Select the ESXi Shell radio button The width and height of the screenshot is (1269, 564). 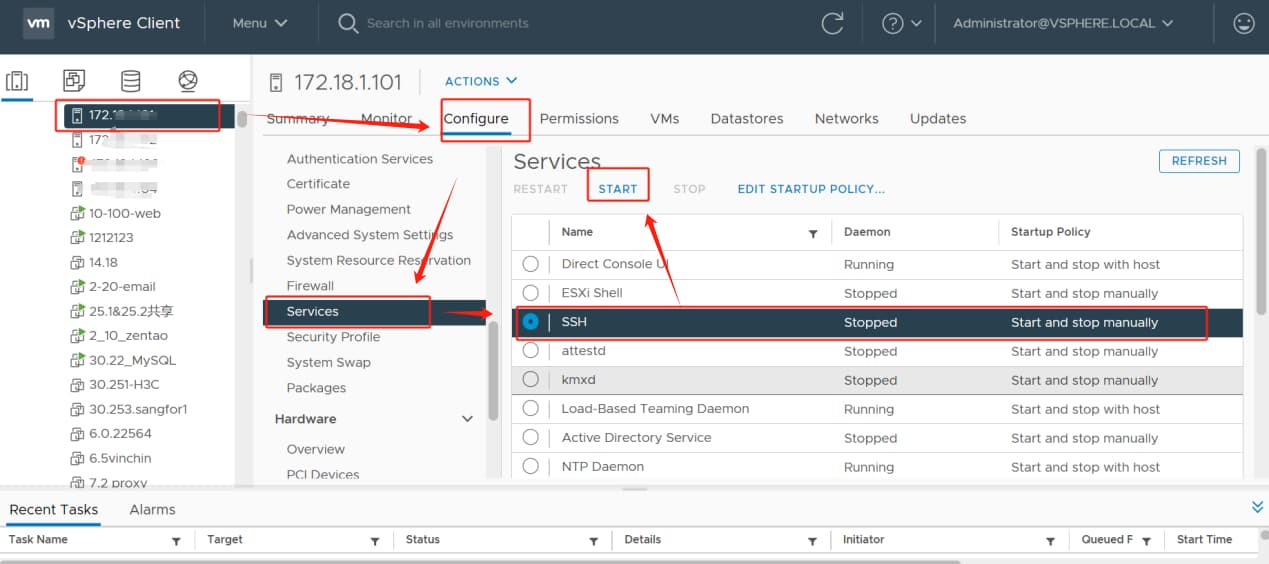pos(530,293)
